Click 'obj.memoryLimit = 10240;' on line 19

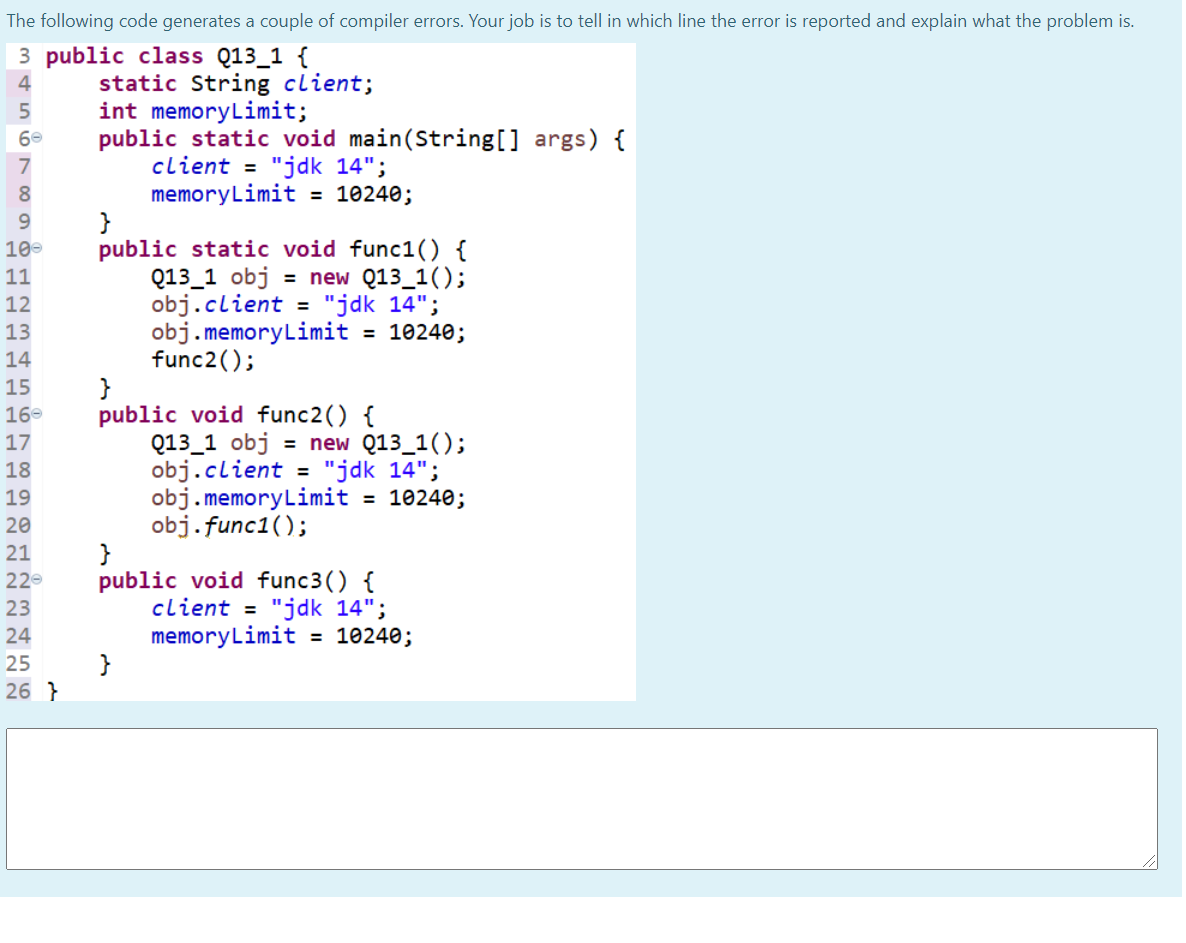point(309,498)
